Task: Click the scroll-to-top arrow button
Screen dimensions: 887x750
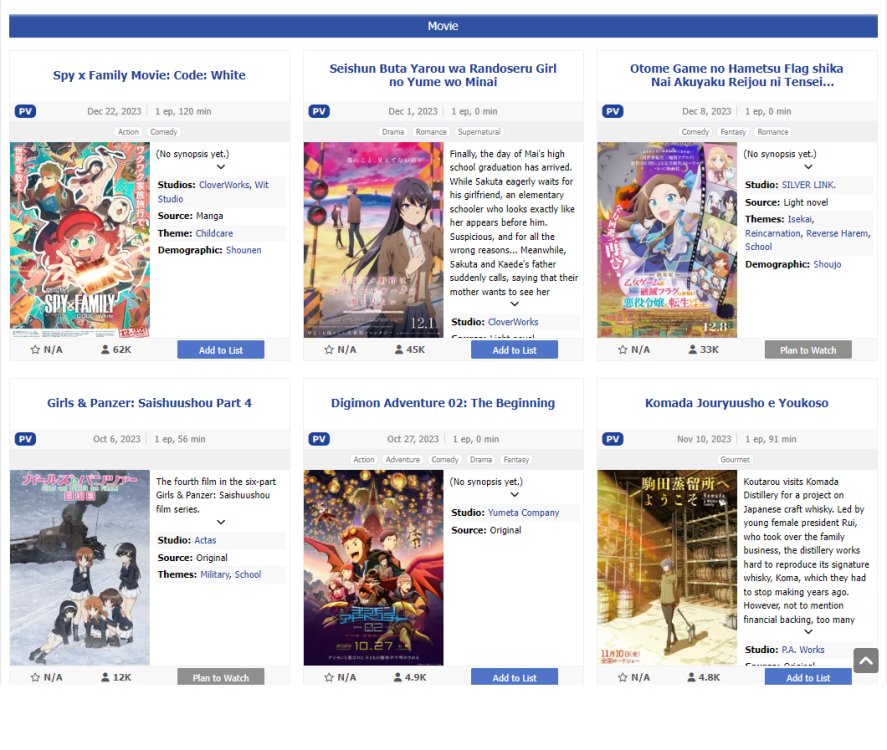Action: click(x=866, y=660)
